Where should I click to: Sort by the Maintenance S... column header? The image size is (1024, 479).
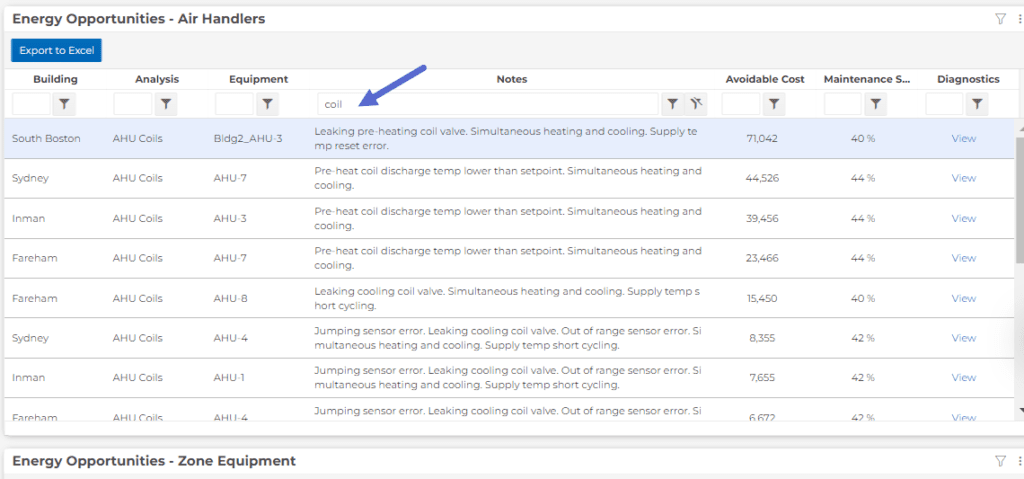(866, 79)
